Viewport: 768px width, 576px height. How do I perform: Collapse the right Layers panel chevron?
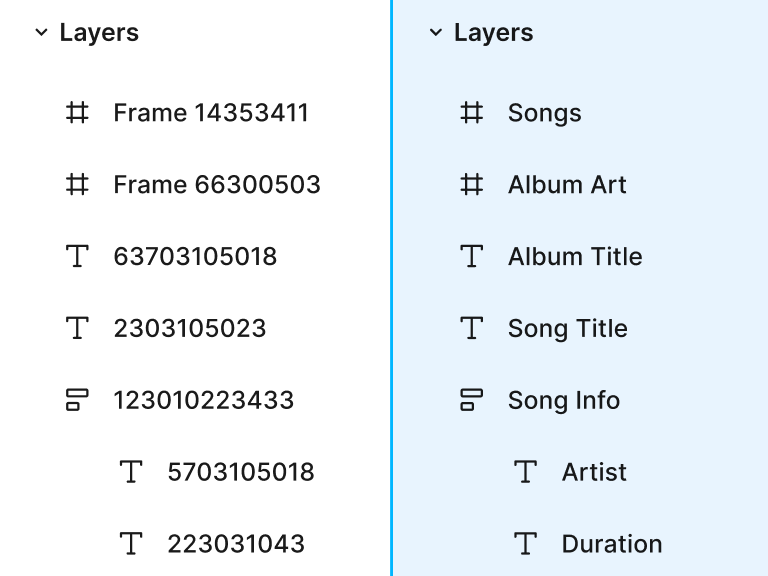tap(435, 33)
